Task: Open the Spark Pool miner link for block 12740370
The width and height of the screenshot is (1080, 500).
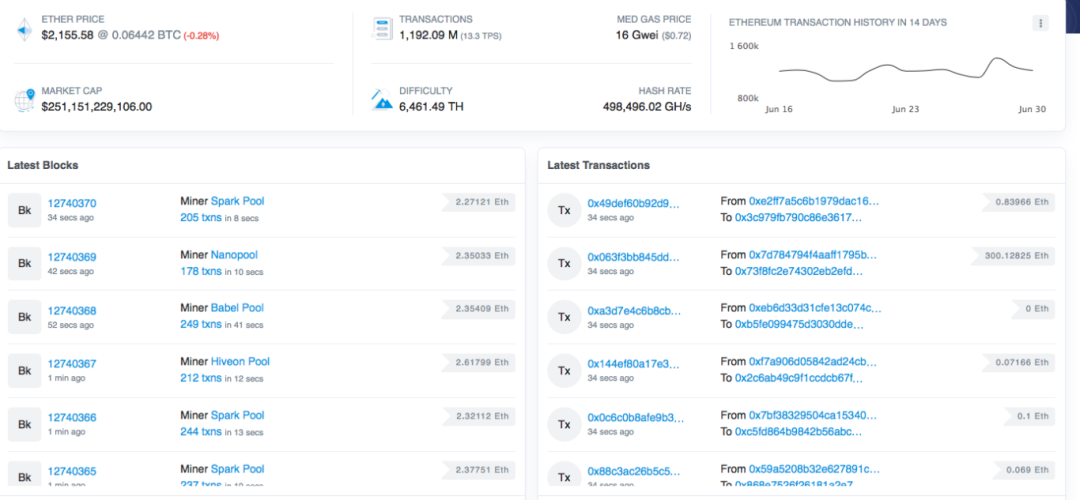Action: 237,201
